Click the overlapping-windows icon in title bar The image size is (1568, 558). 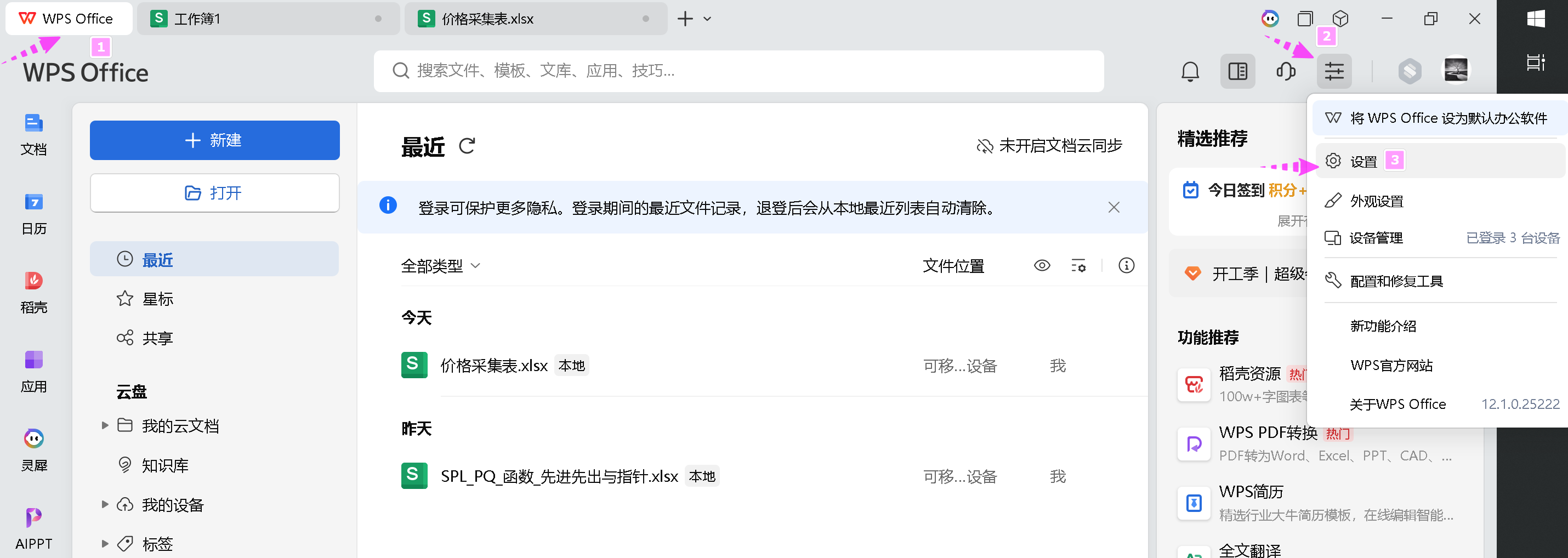[1305, 19]
